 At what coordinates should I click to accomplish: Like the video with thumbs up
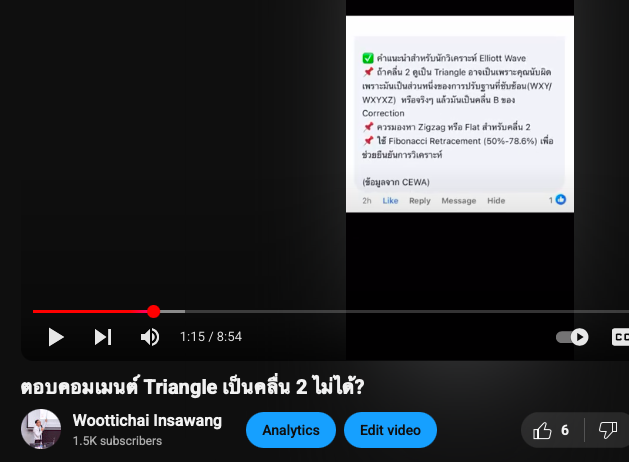pos(551,430)
